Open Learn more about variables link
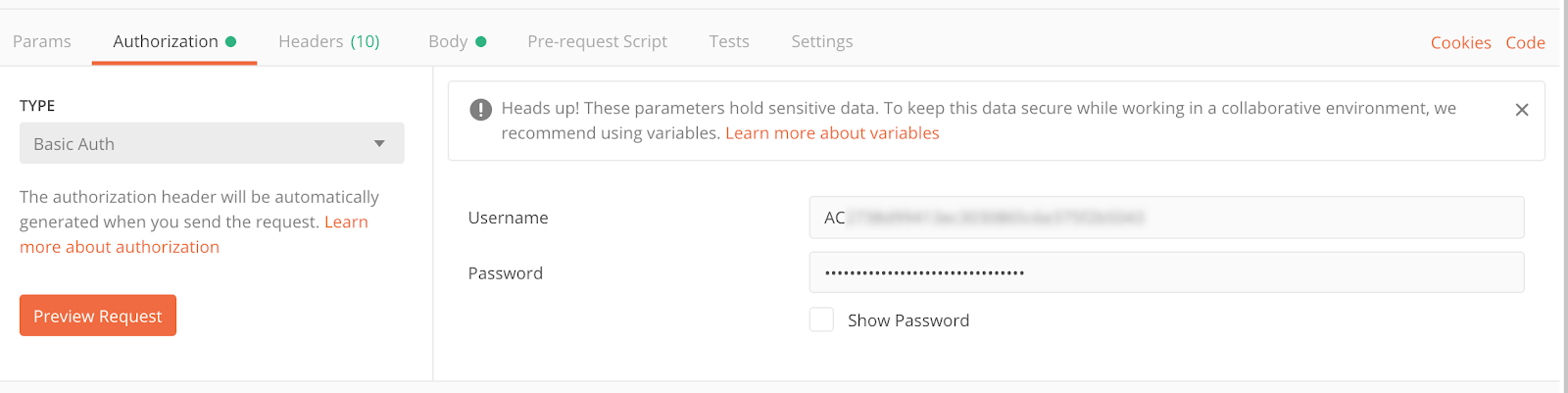 click(x=832, y=133)
